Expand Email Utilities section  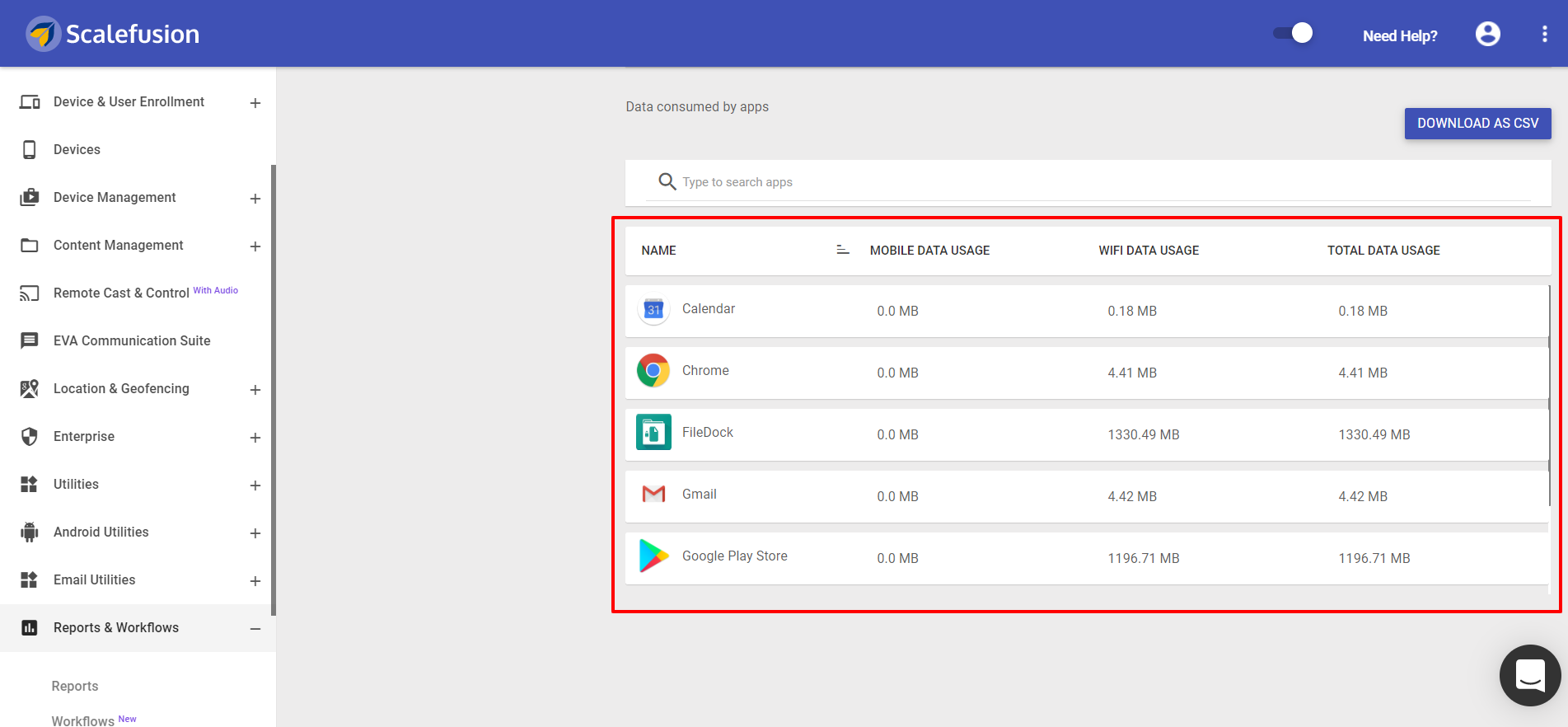tap(255, 581)
